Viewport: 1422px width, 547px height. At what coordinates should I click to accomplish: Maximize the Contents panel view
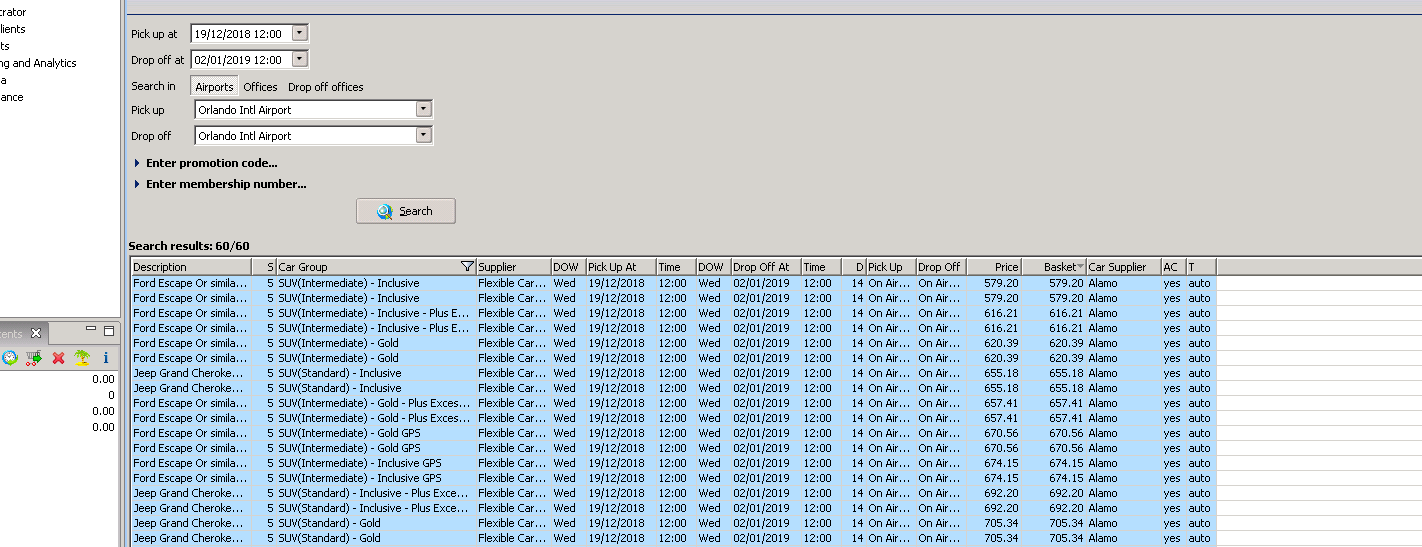[109, 330]
